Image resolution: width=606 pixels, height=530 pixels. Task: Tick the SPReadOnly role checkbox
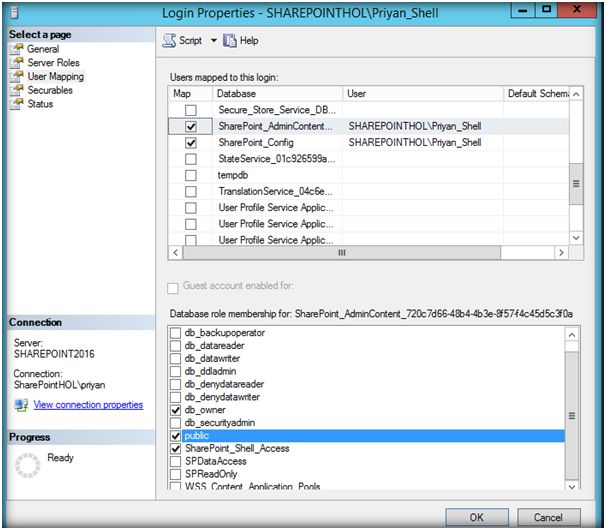175,474
